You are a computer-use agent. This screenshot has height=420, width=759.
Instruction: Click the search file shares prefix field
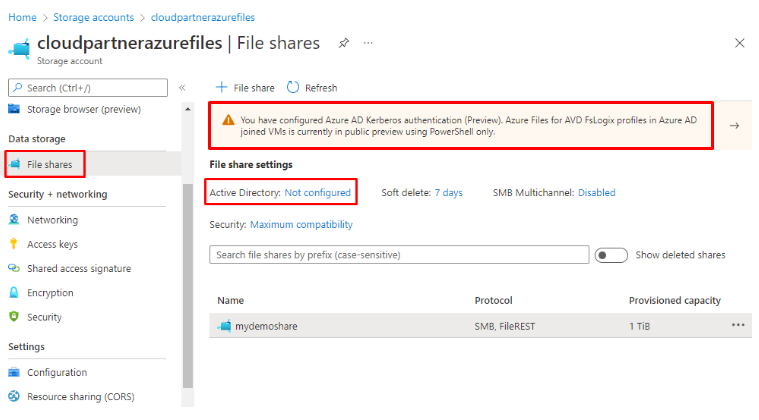point(399,255)
